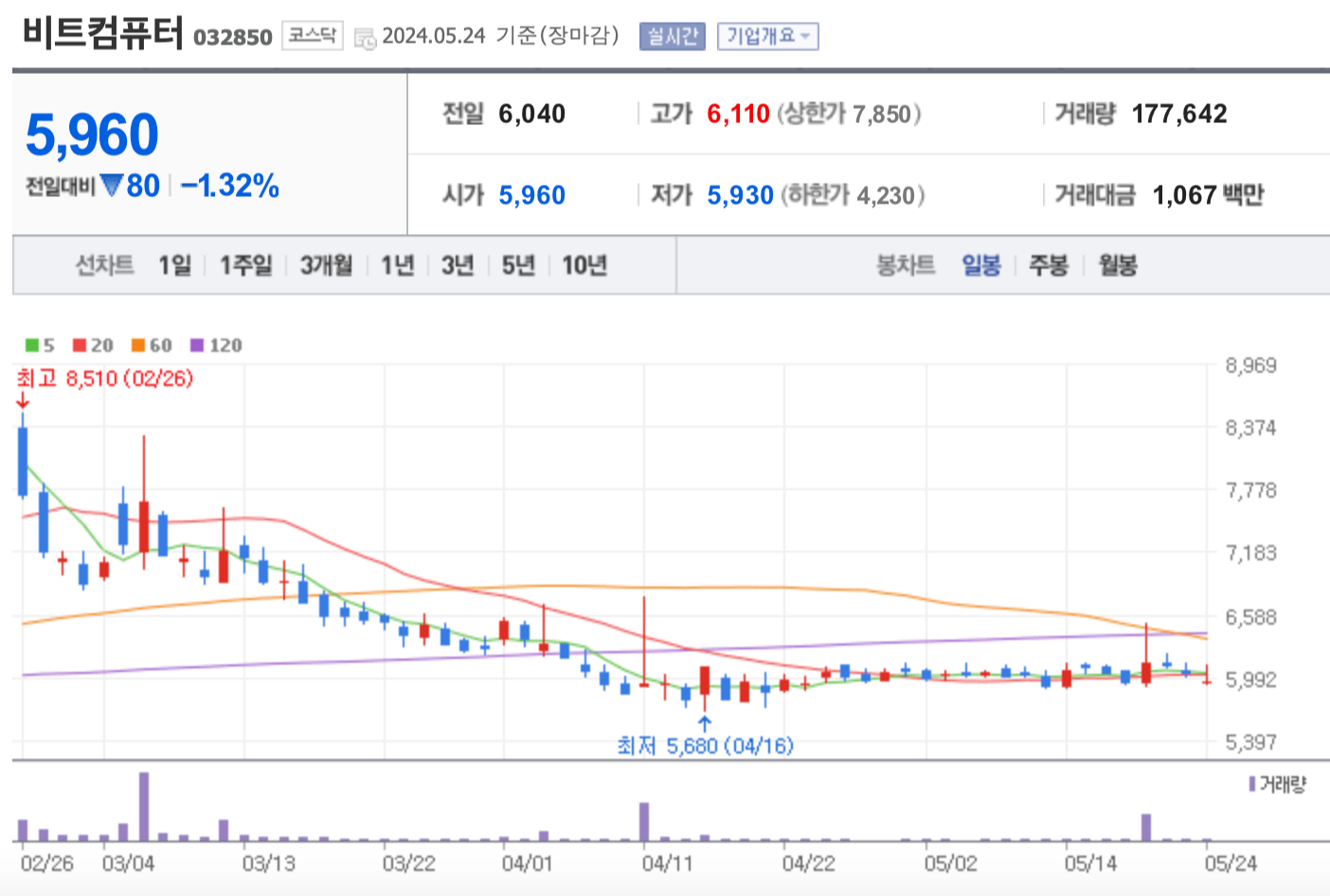Click the 최저 5,680 (04/16) low label
1330x896 pixels.
tap(706, 745)
